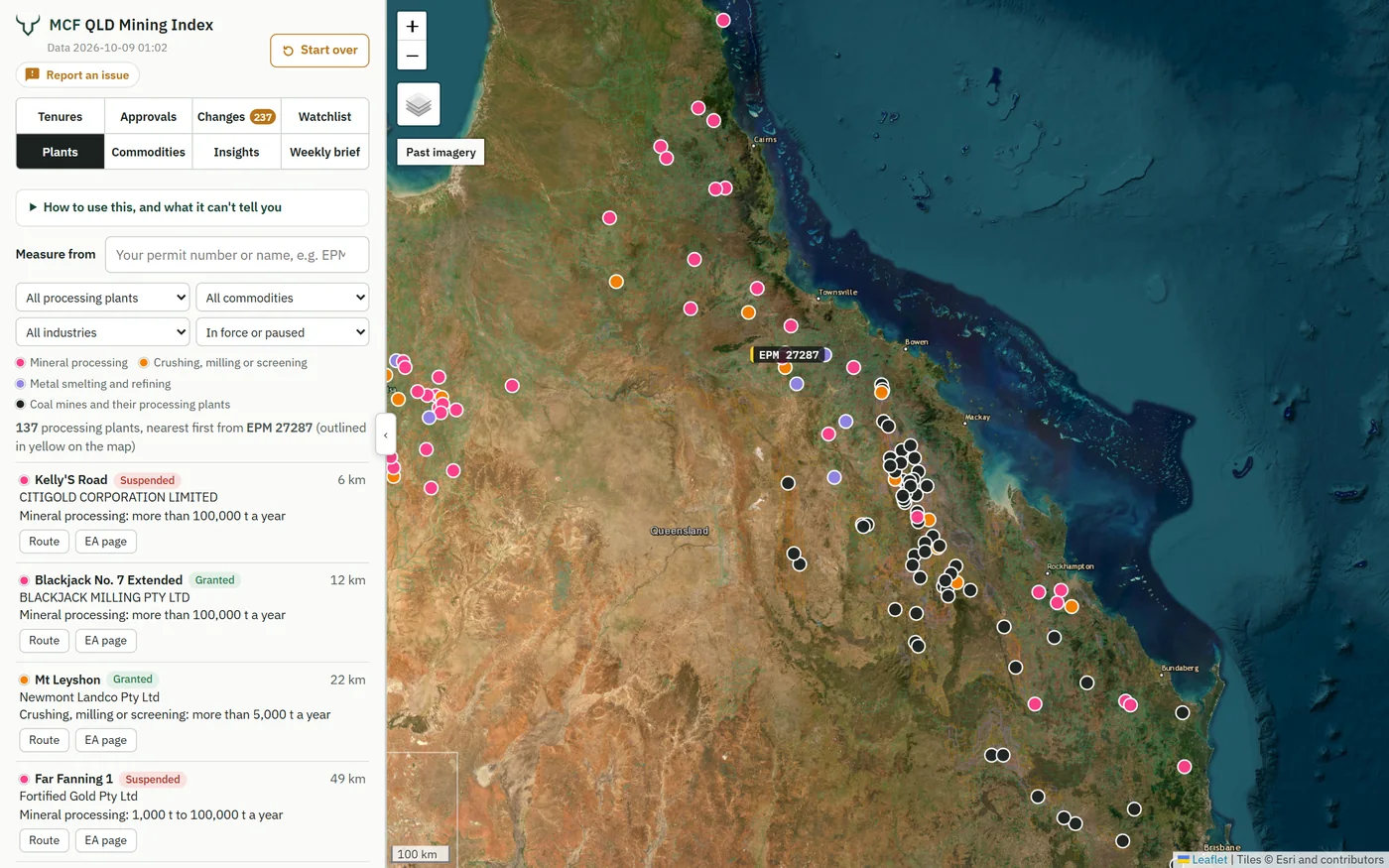1389x868 pixels.
Task: Select the Plants tab
Action: tap(61, 152)
